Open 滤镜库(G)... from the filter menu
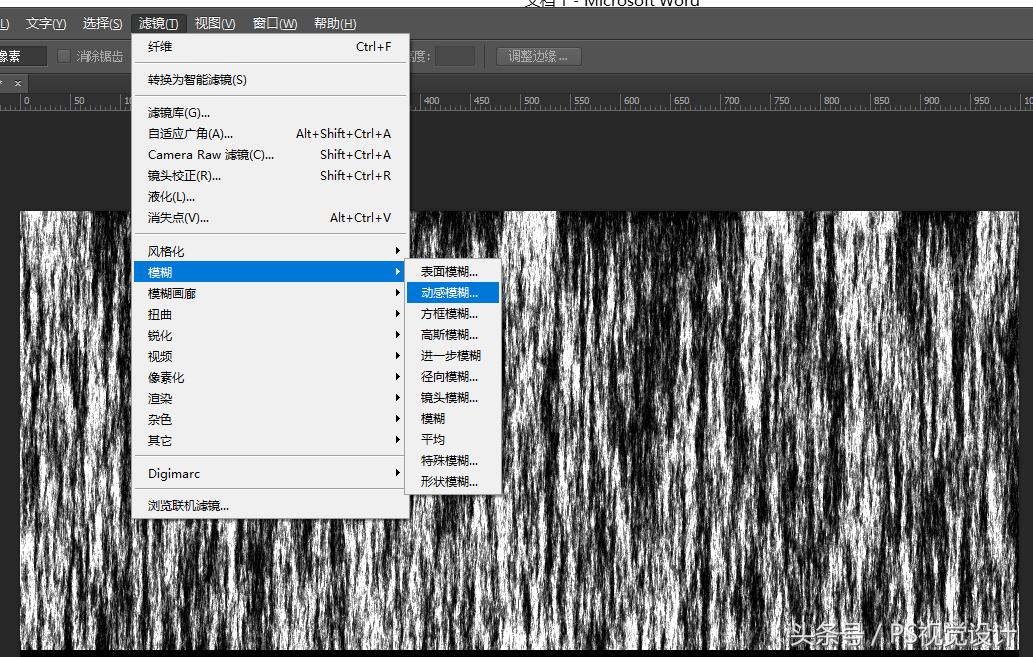The width and height of the screenshot is (1033, 657). 179,113
